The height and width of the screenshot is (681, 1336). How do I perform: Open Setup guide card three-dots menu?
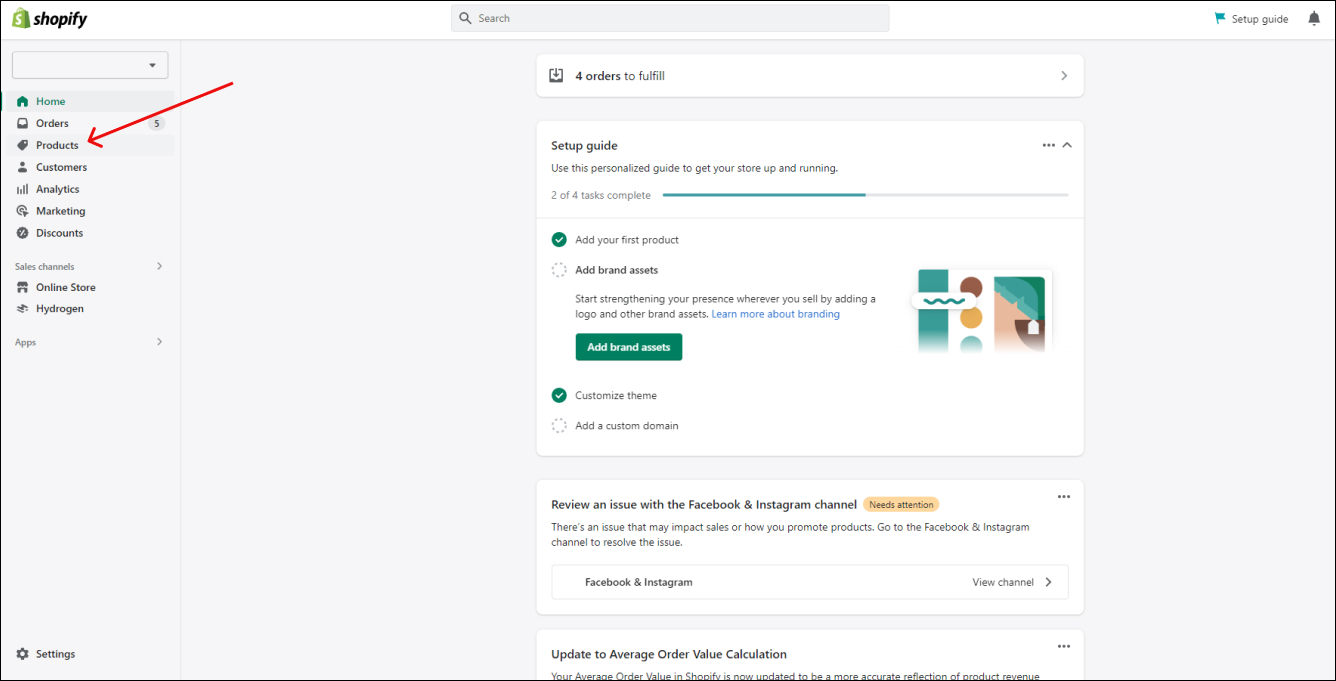pyautogui.click(x=1048, y=145)
